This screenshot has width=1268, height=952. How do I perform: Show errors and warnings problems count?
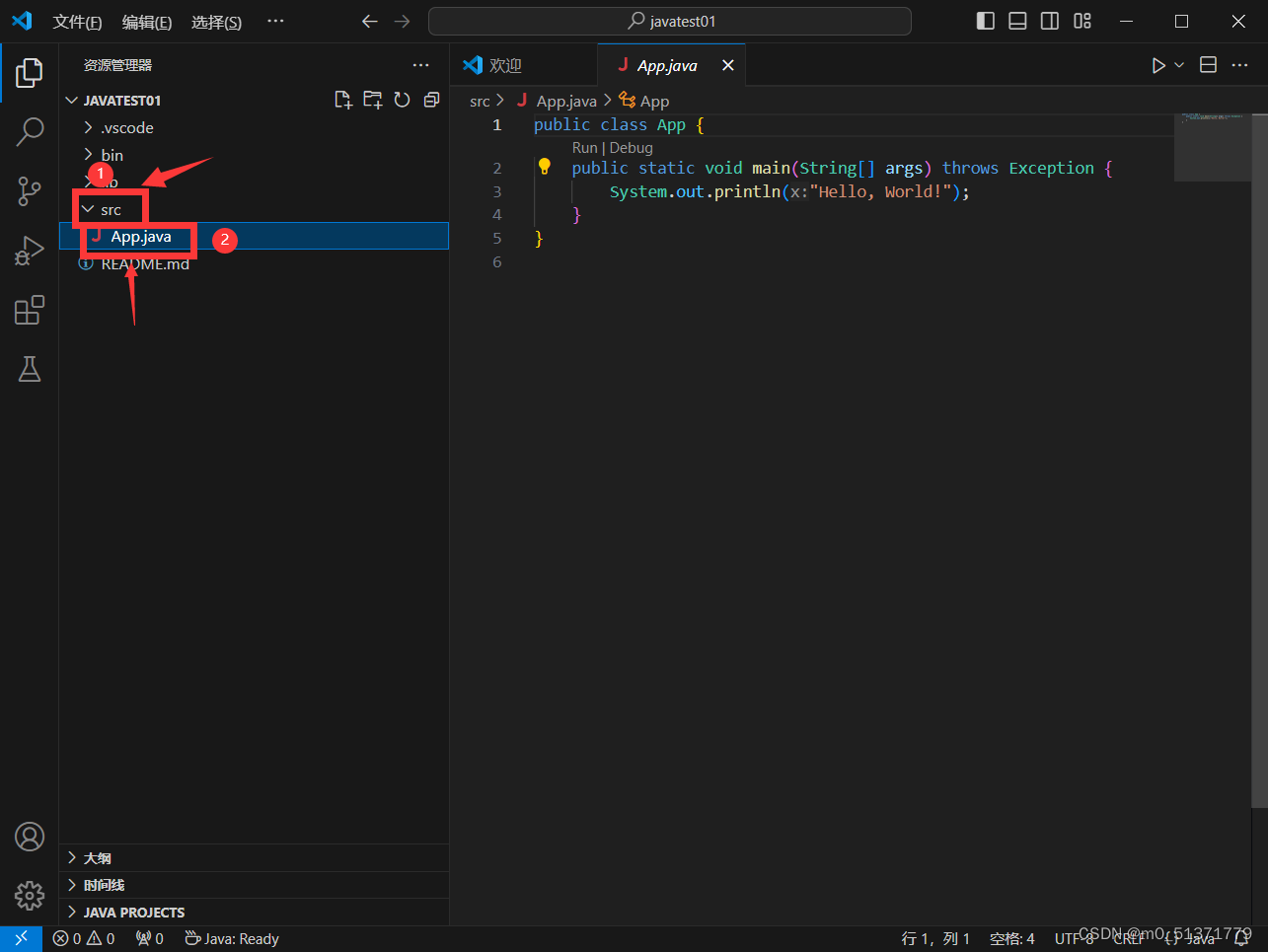(84, 939)
